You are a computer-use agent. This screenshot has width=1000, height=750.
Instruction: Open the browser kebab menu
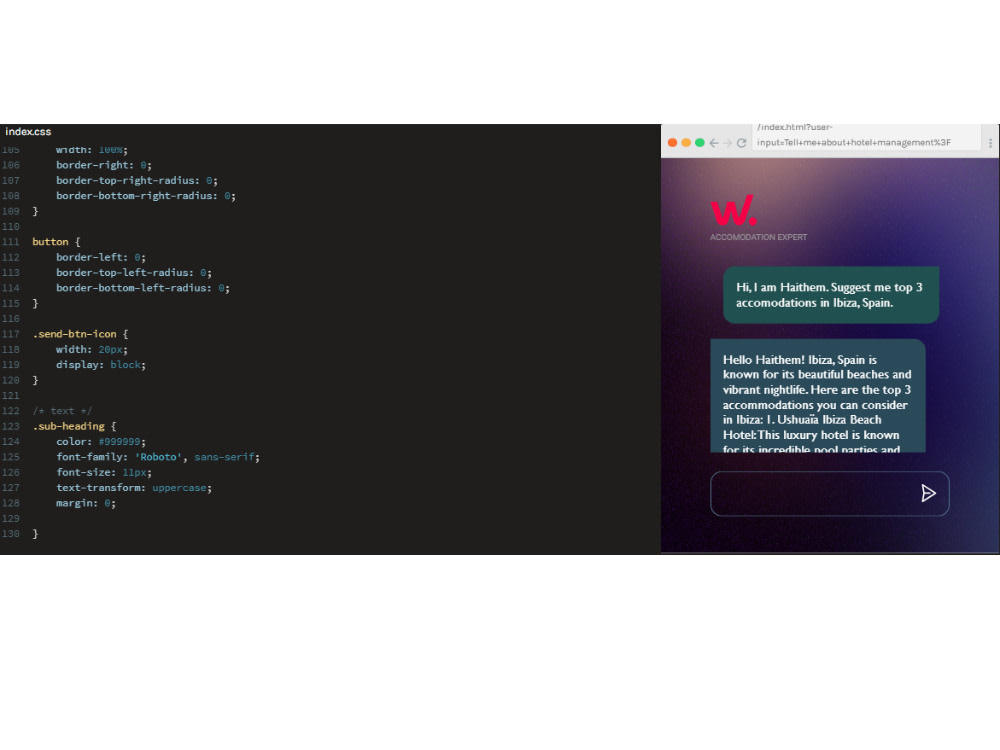pyautogui.click(x=990, y=143)
